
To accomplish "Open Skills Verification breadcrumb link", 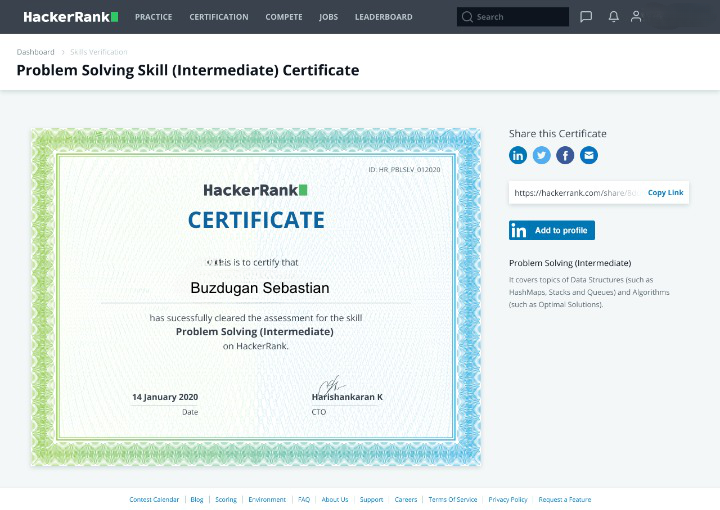I will (98, 52).
